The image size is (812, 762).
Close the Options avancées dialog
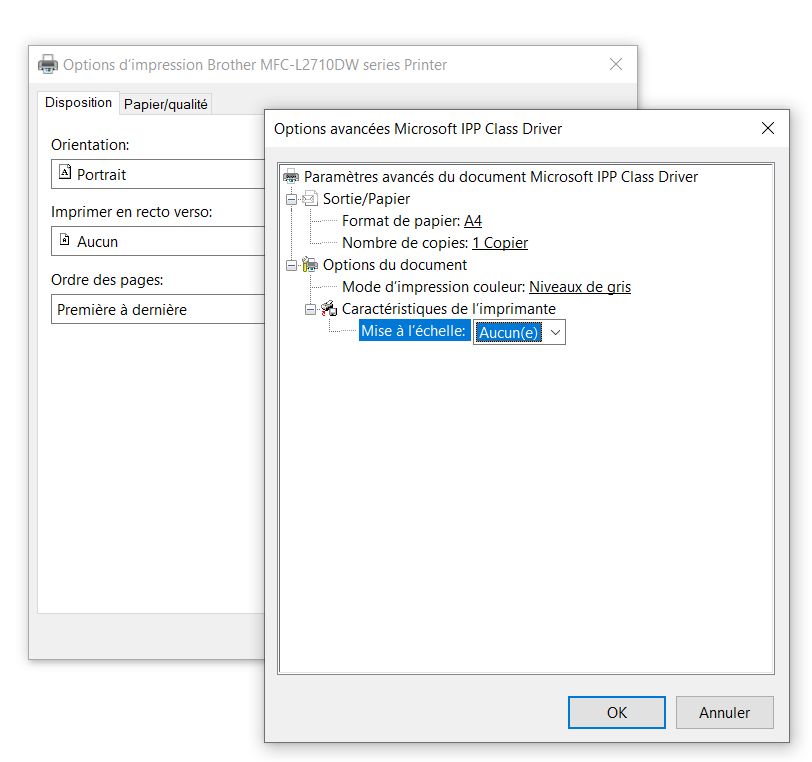pyautogui.click(x=768, y=128)
